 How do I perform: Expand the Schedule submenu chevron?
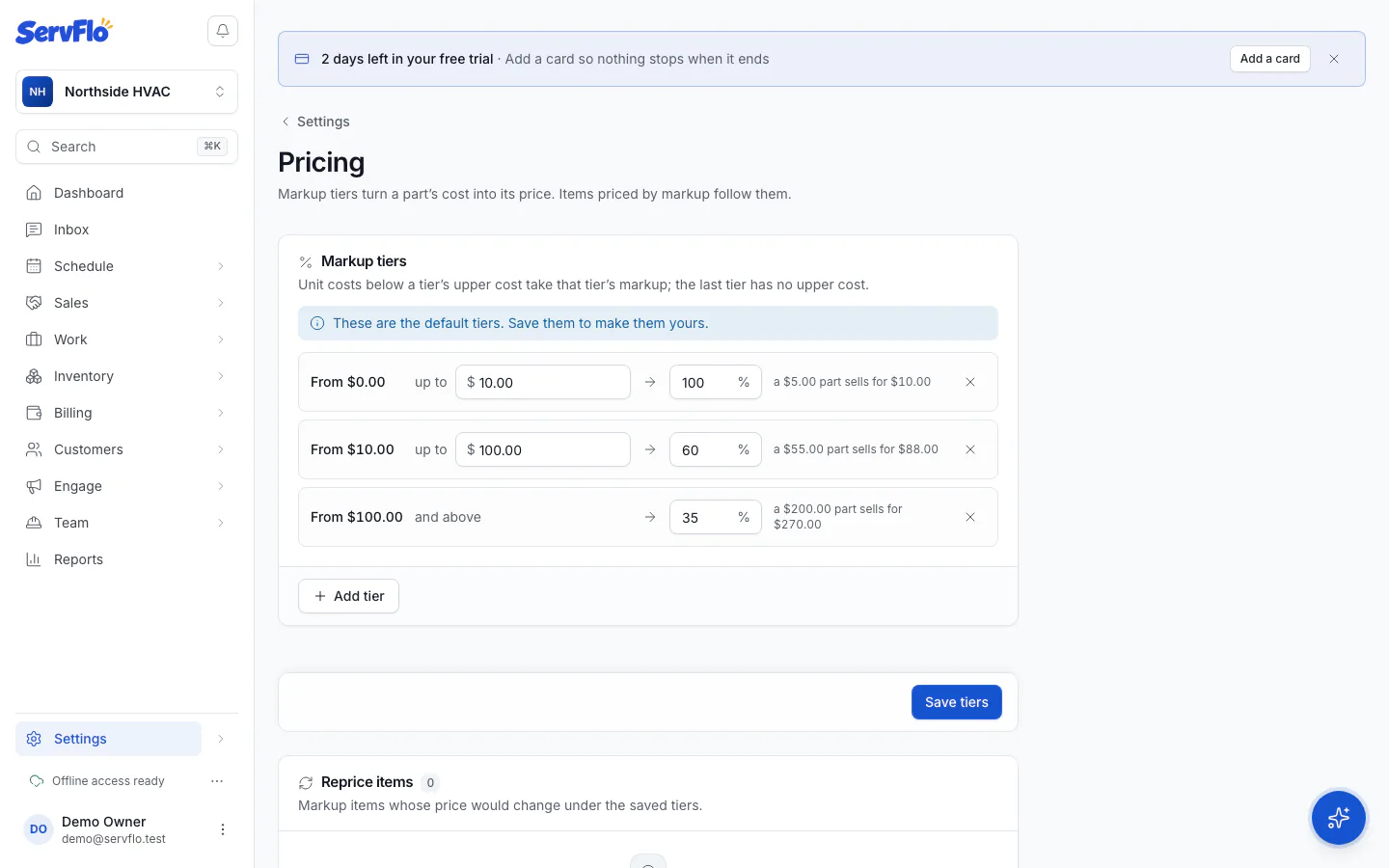221,266
